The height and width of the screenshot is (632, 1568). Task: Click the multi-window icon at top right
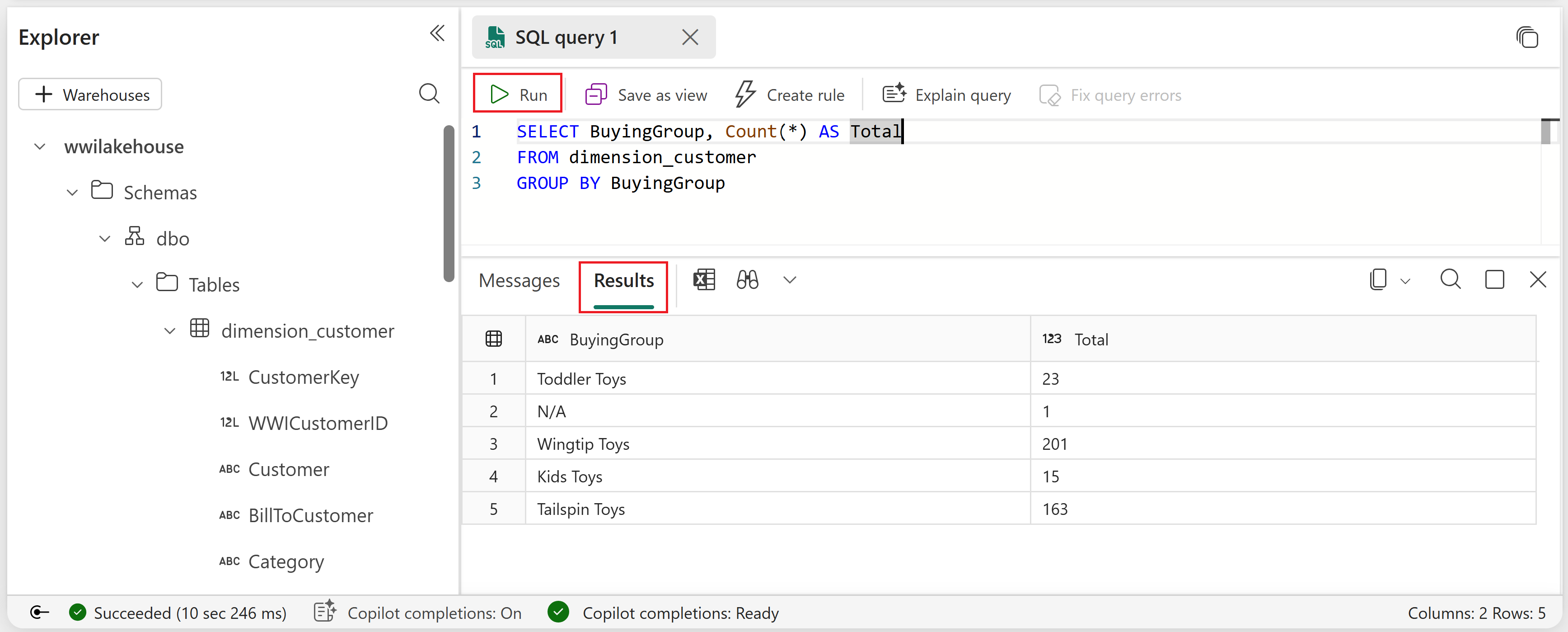[x=1526, y=38]
